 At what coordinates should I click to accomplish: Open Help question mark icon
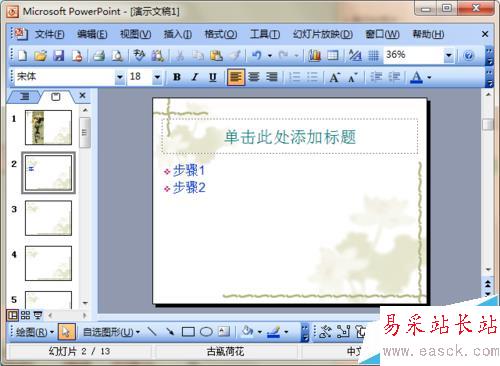468,55
